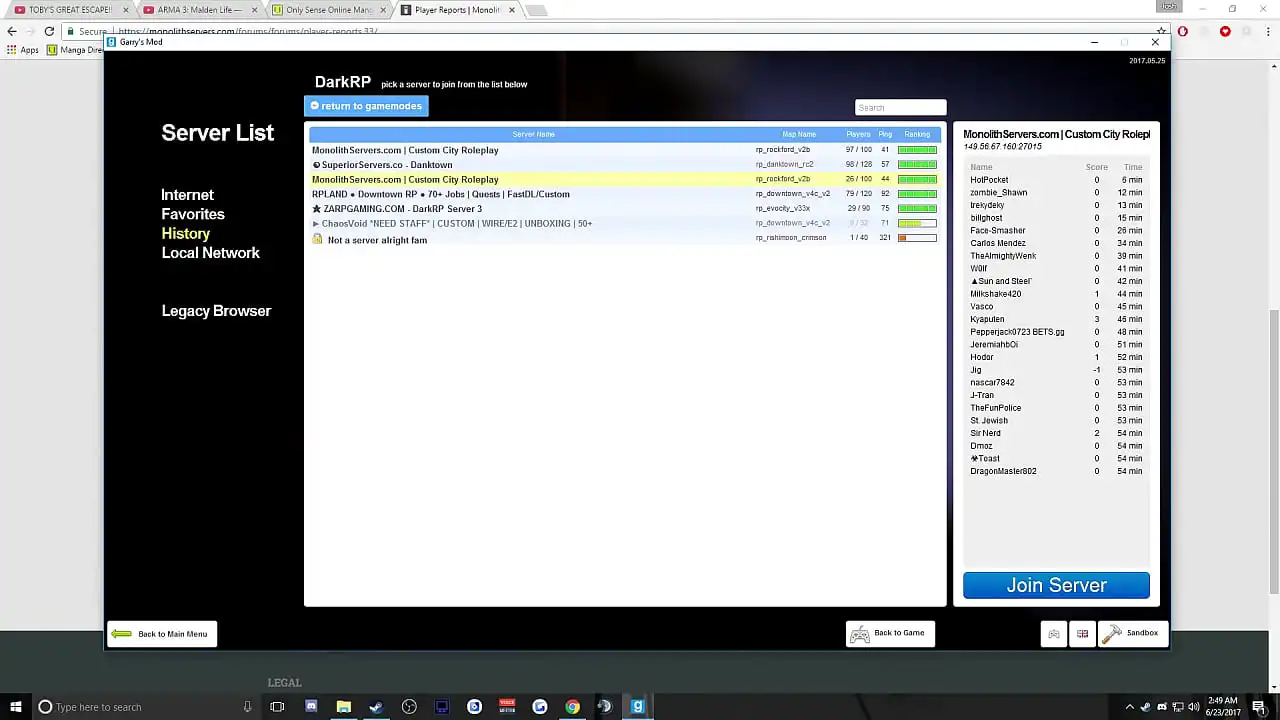The height and width of the screenshot is (720, 1280).
Task: Open Steam from the taskbar
Action: [376, 707]
